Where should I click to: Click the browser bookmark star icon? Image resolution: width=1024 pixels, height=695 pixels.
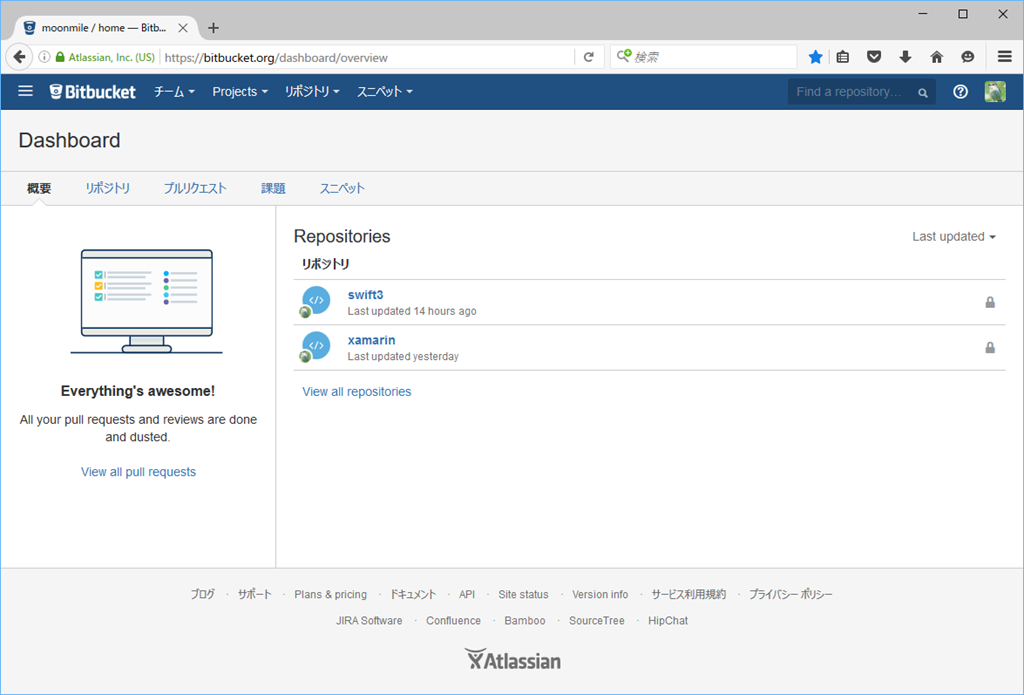[x=815, y=57]
